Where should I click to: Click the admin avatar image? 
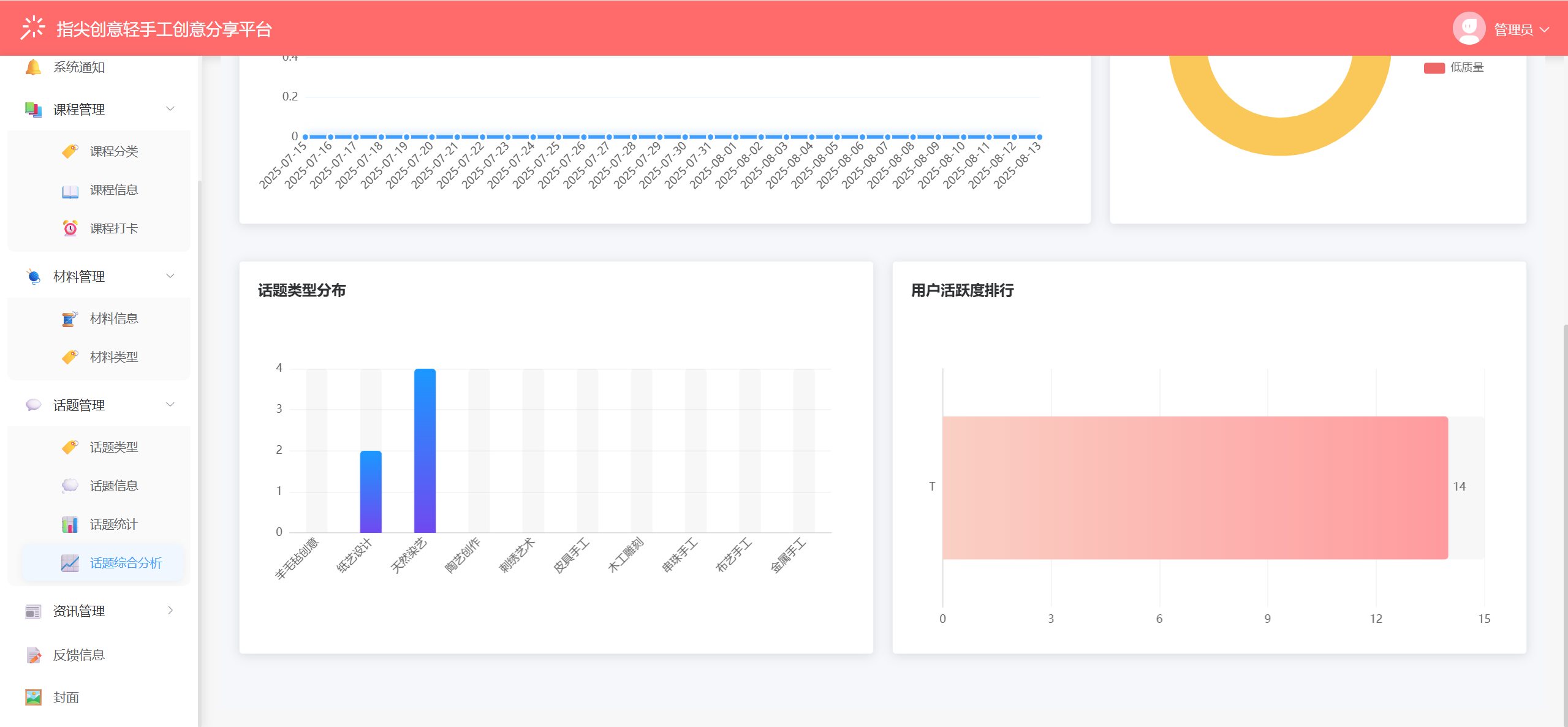point(1469,28)
